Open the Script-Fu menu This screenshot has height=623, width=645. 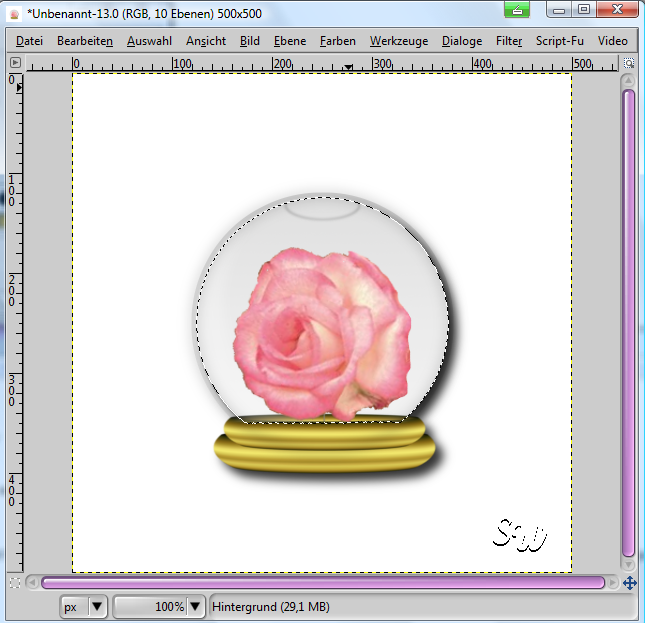(x=559, y=41)
